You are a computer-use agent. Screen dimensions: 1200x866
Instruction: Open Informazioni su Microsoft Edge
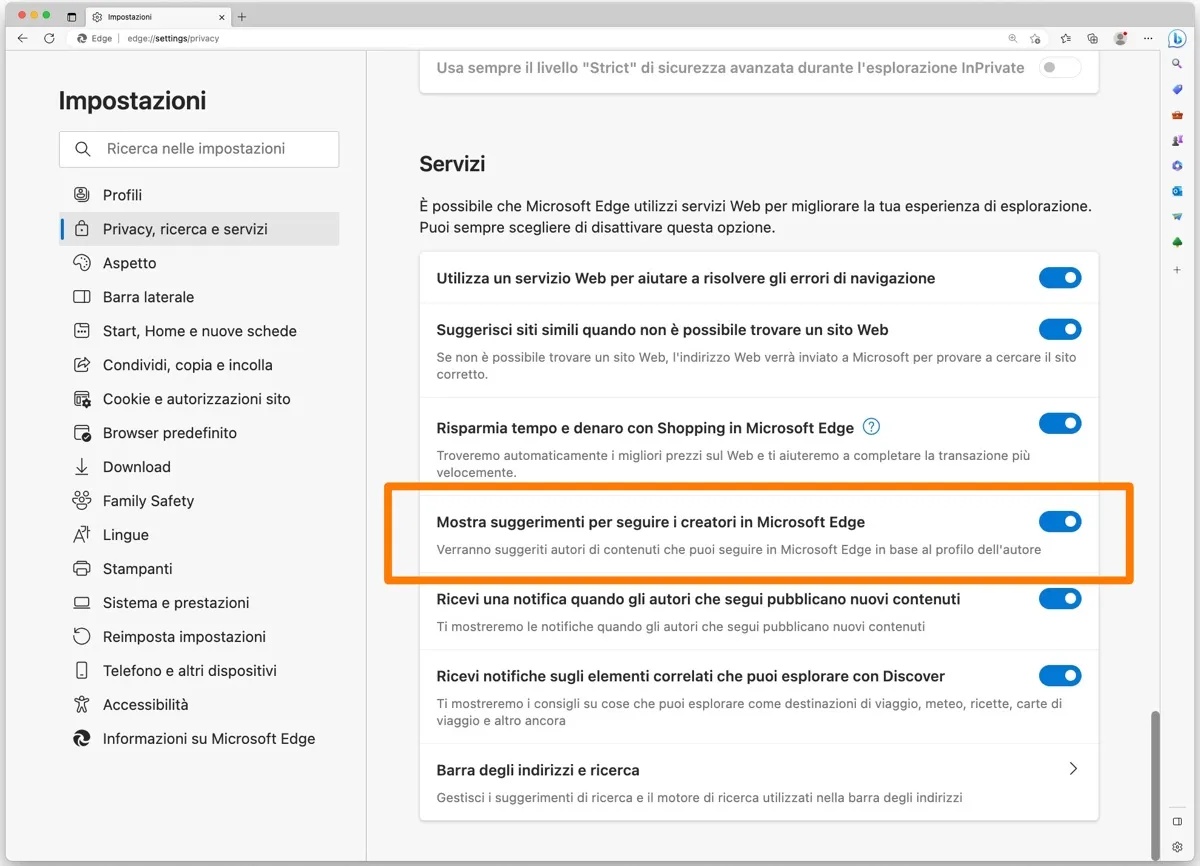[x=199, y=739]
